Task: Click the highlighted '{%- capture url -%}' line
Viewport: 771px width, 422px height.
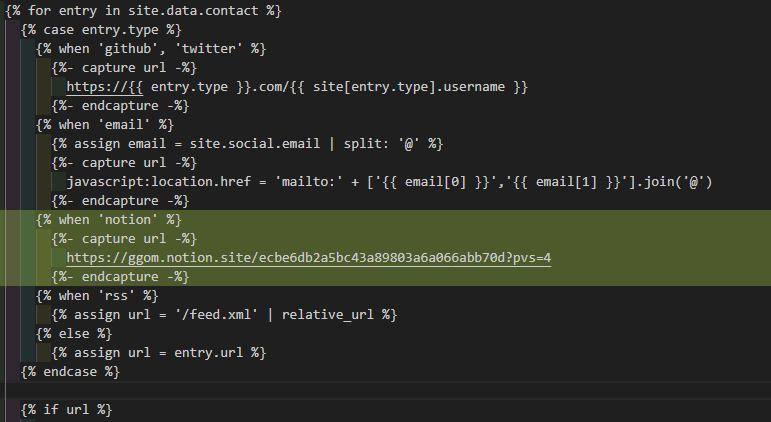Action: point(124,239)
